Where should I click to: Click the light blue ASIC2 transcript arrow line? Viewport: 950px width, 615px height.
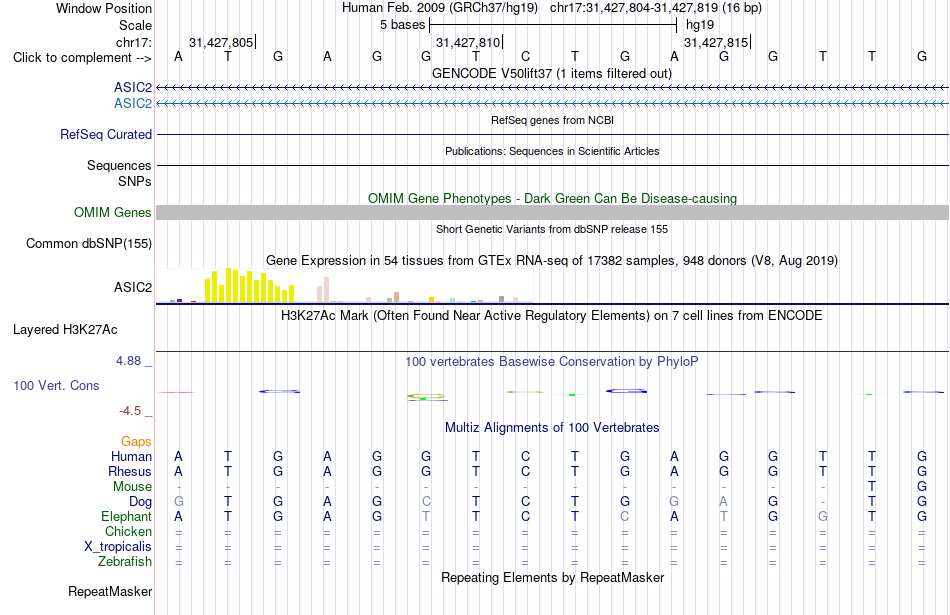pos(552,104)
